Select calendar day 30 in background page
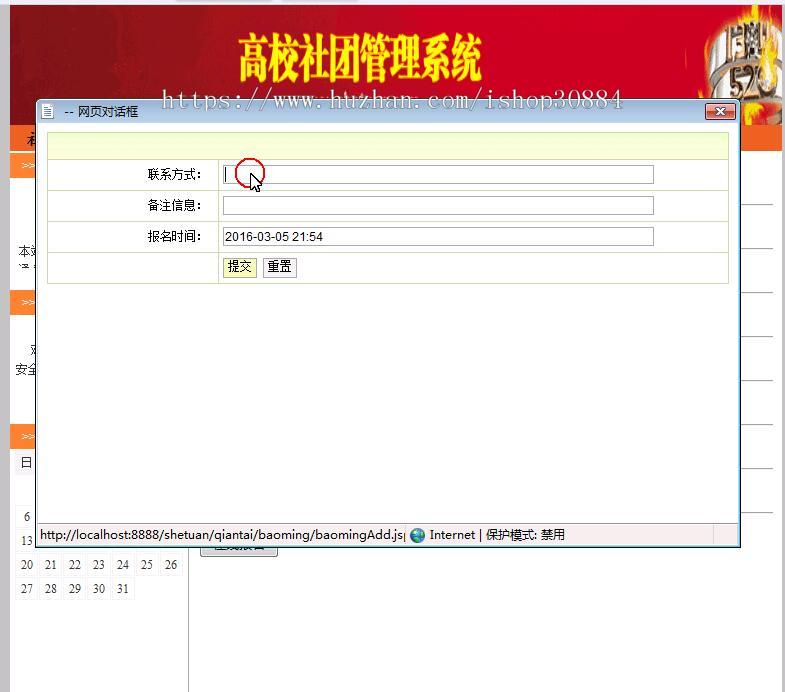Viewport: 785px width, 692px height. [99, 589]
